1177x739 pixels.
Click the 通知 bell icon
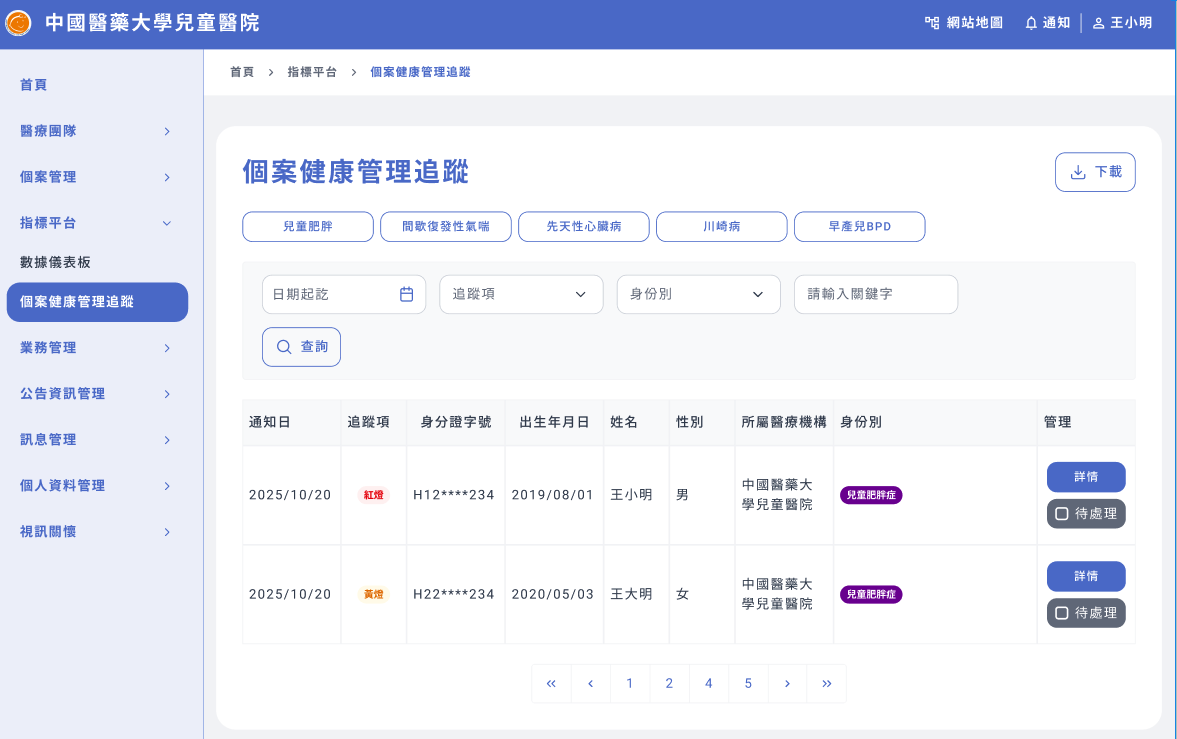point(1031,23)
